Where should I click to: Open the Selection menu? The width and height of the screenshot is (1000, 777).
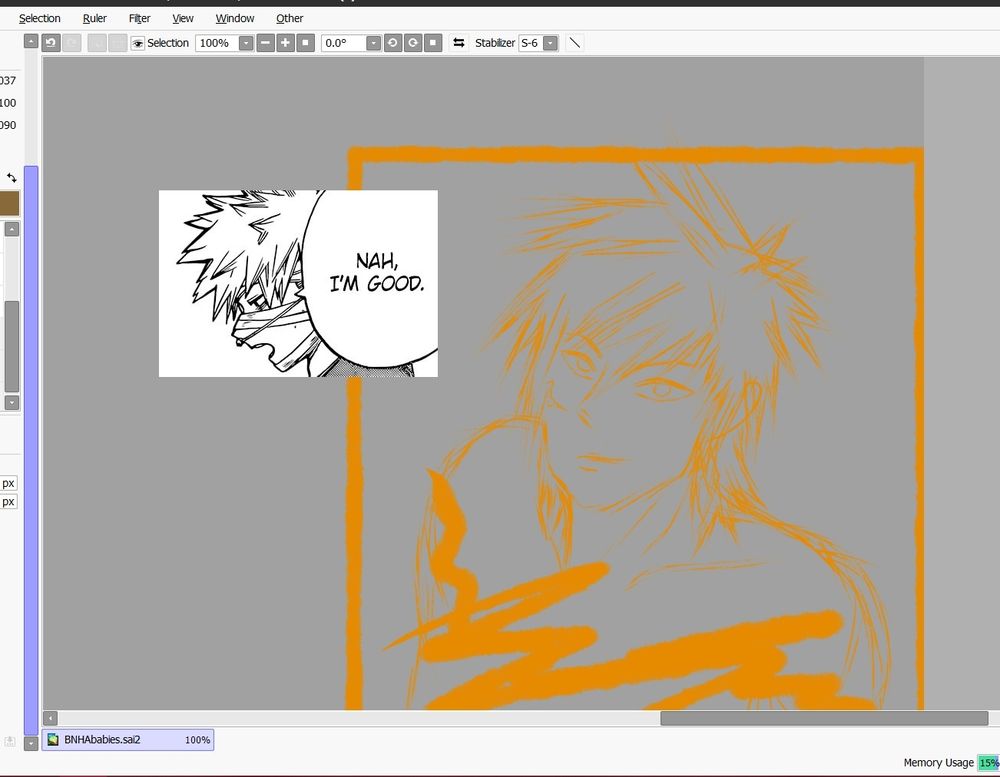[x=40, y=18]
